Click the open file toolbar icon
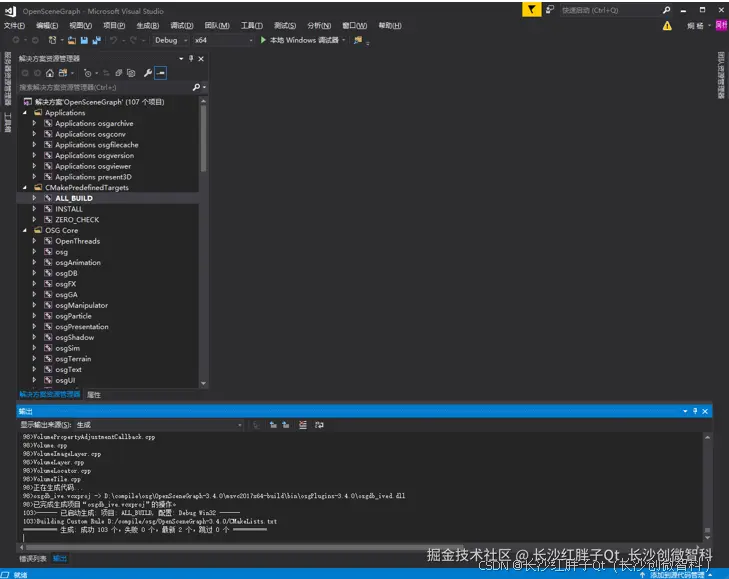 point(72,40)
